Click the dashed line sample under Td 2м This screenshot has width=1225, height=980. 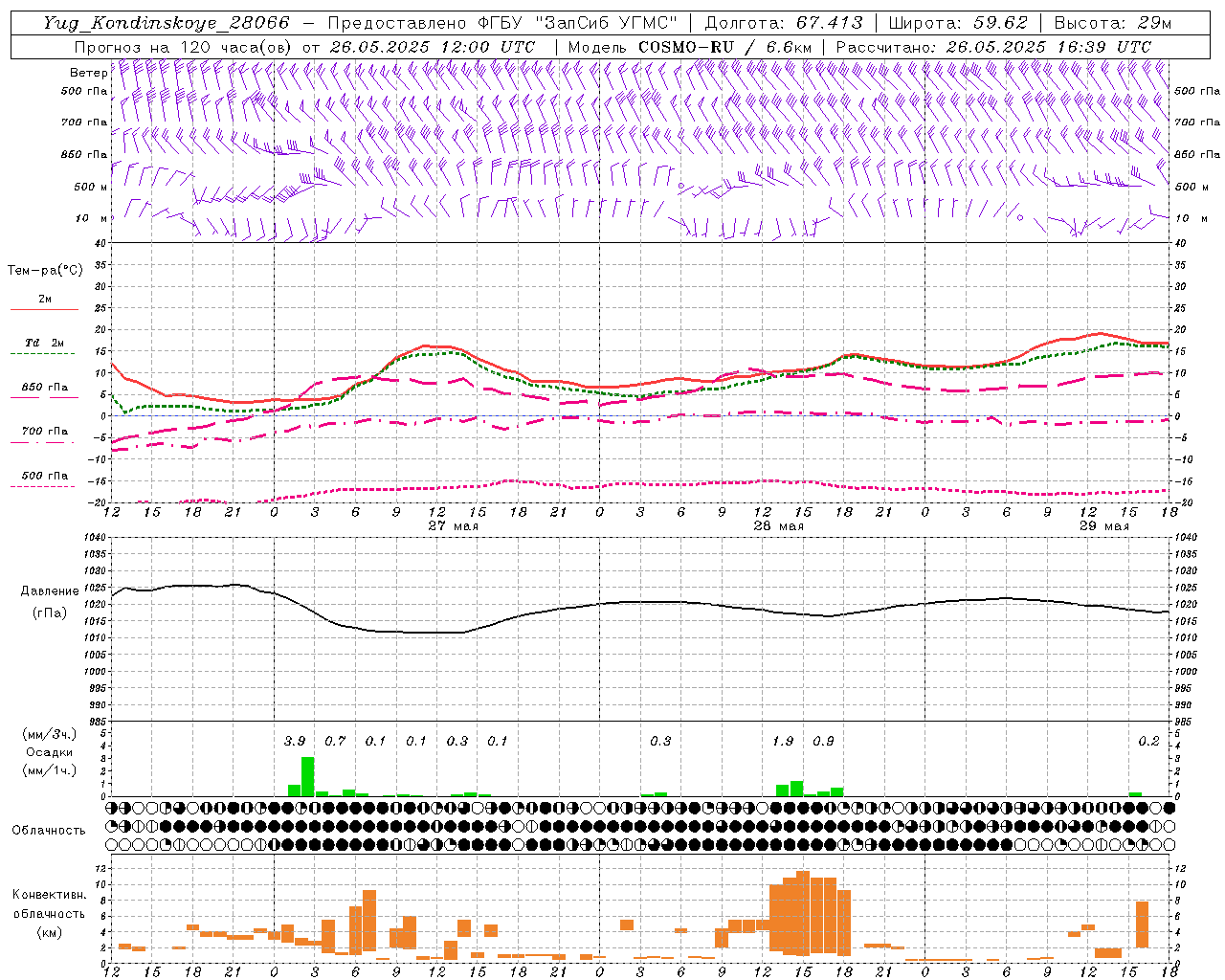tap(44, 354)
